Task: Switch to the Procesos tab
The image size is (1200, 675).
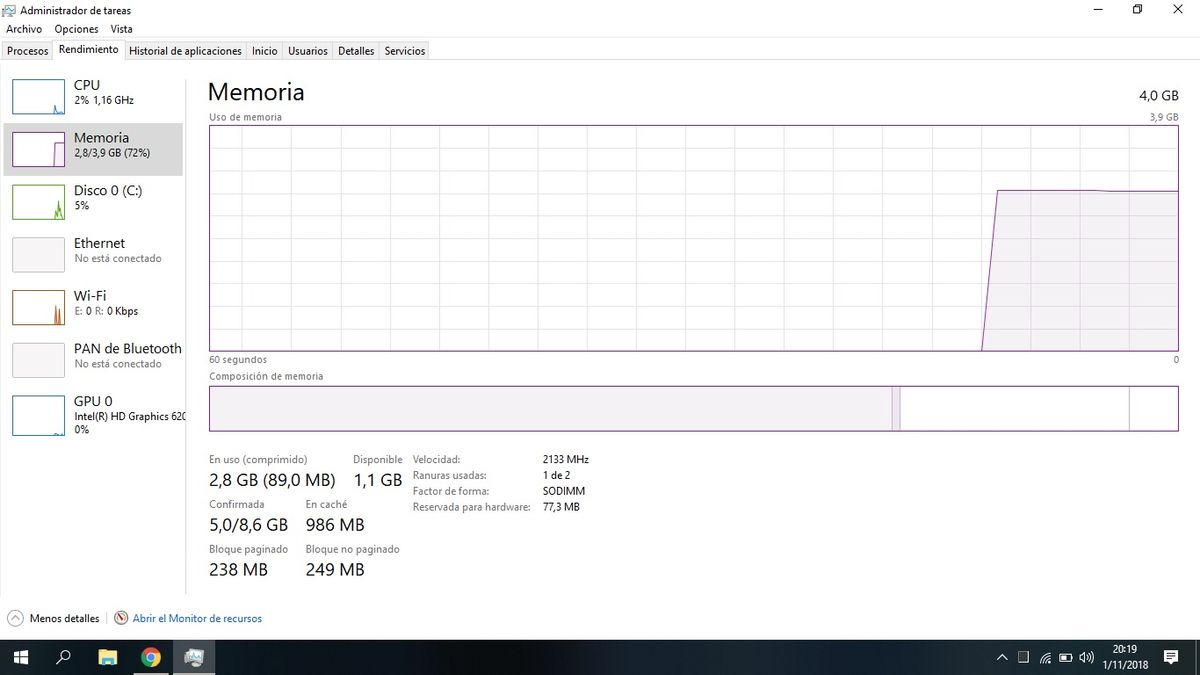Action: pos(27,51)
